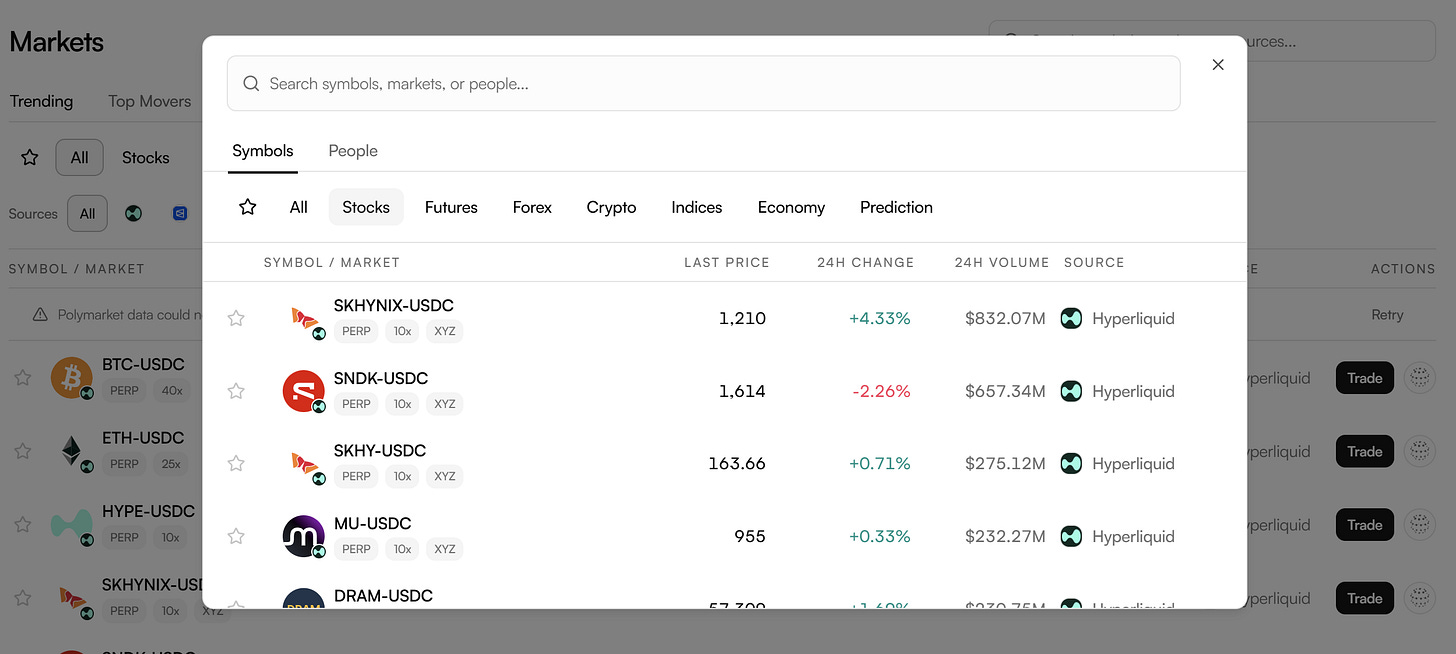Click the round dotted icon next to ETH Trade
The height and width of the screenshot is (654, 1456).
(x=1419, y=451)
